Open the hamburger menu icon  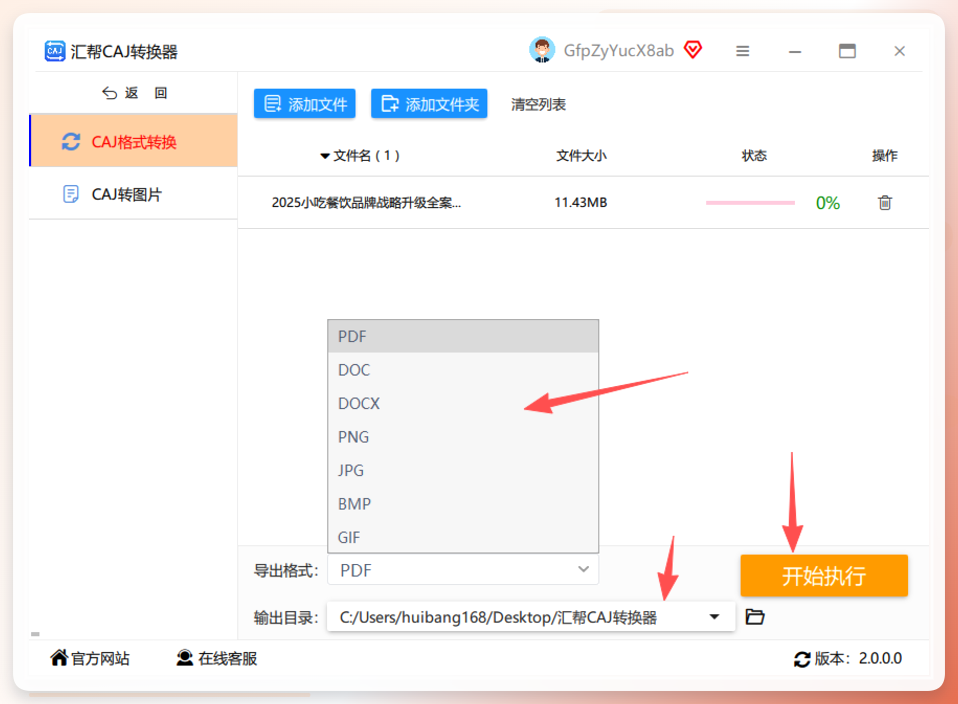click(742, 51)
